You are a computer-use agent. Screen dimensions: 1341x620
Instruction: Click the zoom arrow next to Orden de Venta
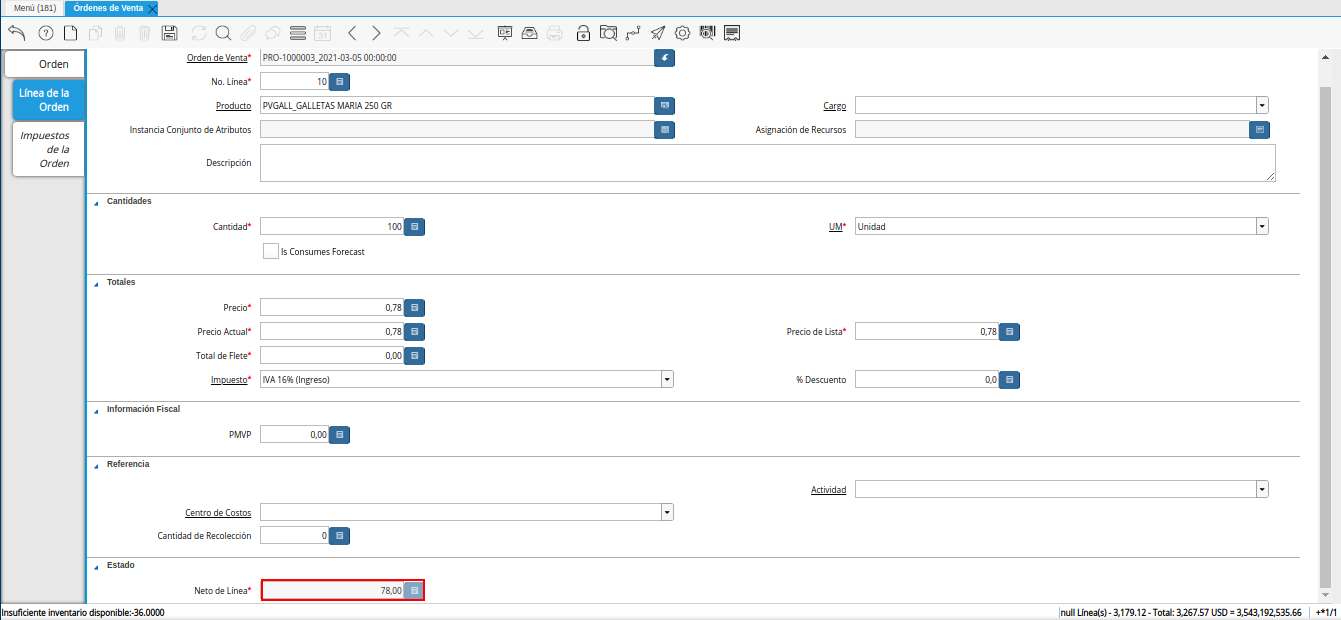665,58
